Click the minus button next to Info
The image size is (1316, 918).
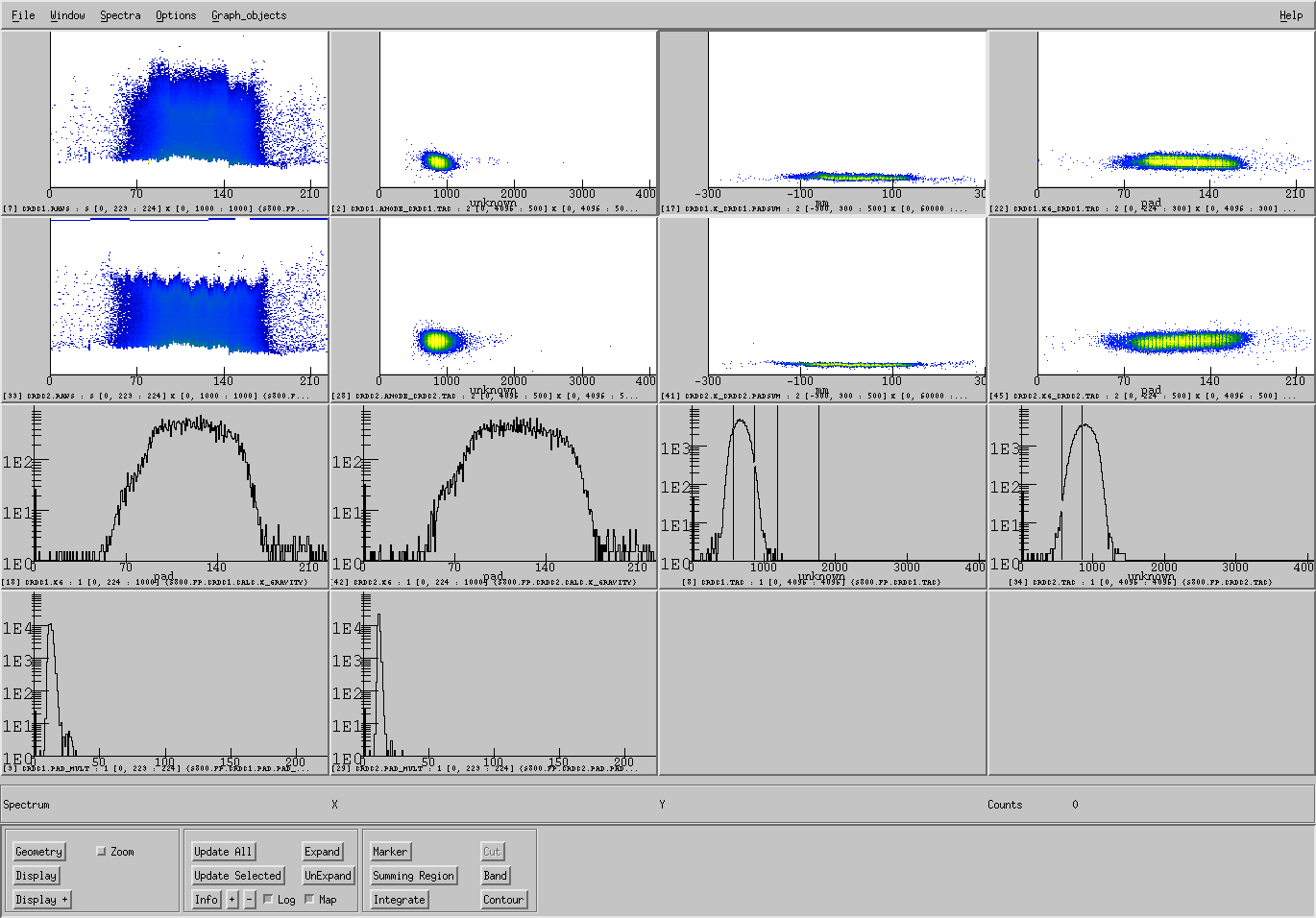pos(250,900)
